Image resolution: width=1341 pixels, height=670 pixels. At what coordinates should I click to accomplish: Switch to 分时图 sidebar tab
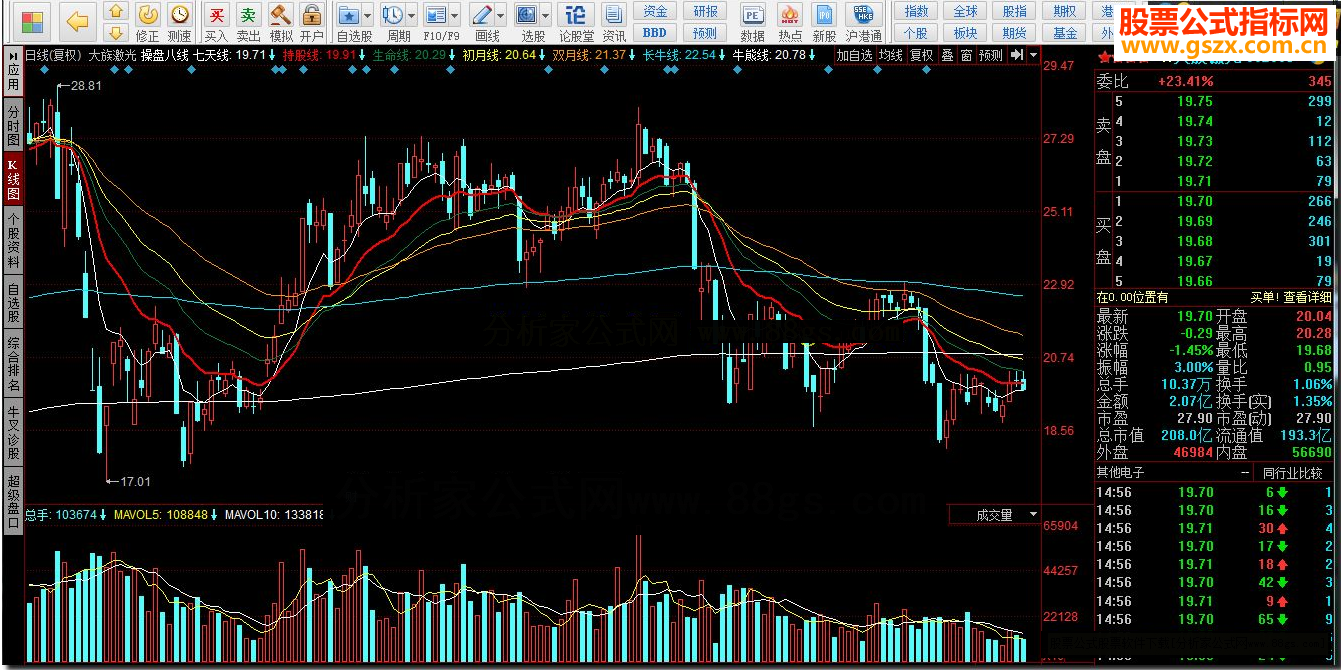tap(13, 125)
